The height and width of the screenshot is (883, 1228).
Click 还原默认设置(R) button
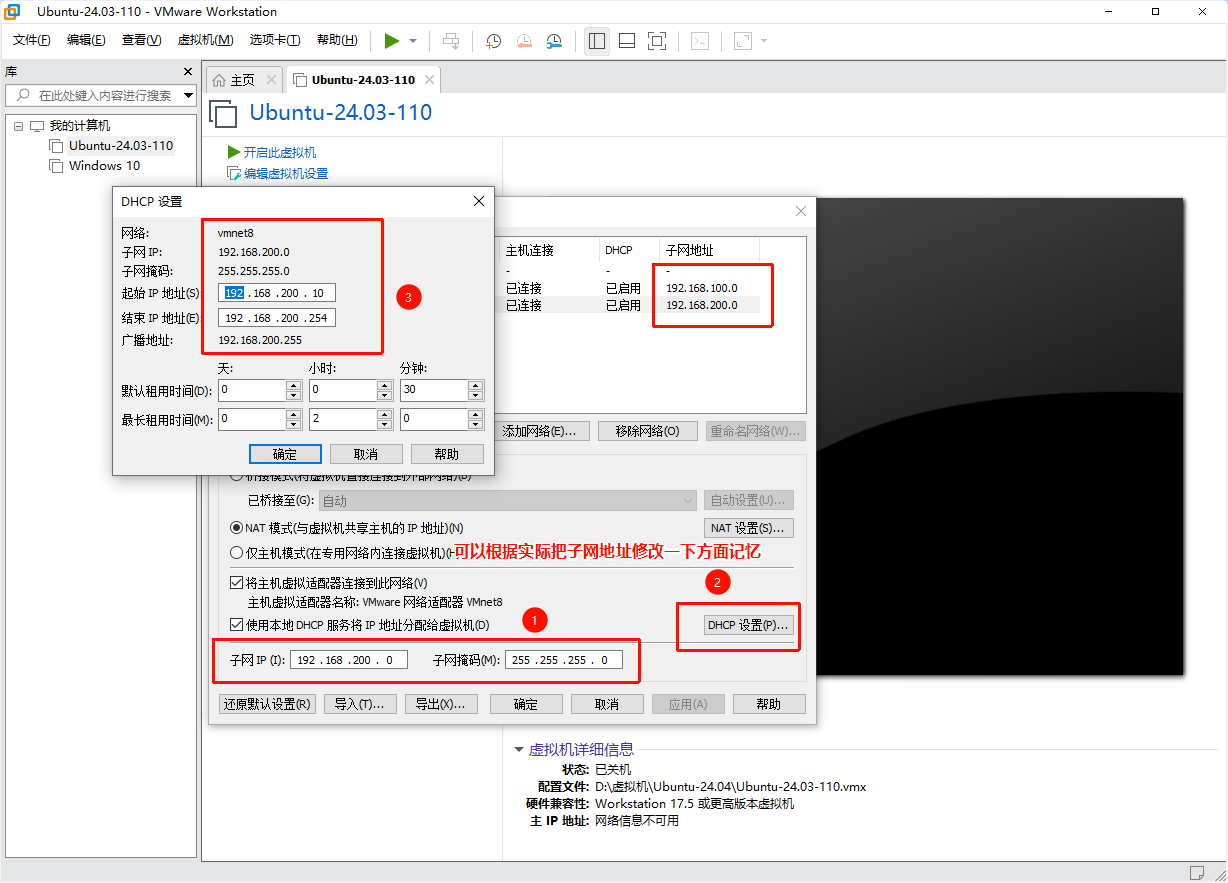[267, 704]
